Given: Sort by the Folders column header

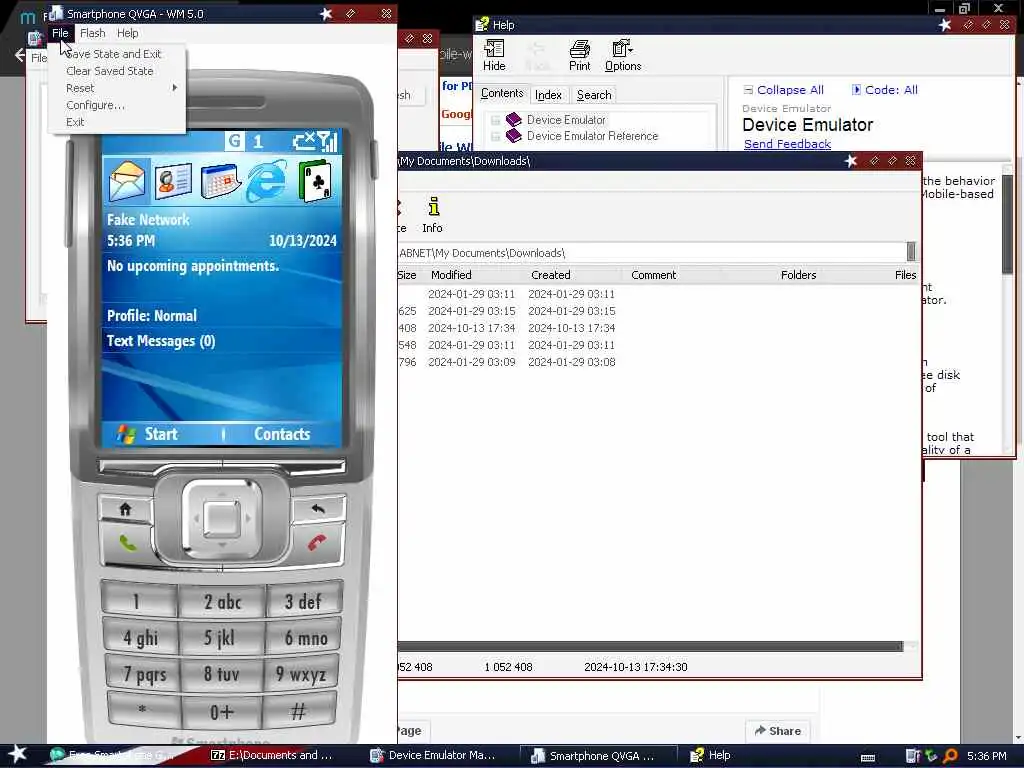Looking at the screenshot, I should click(798, 275).
